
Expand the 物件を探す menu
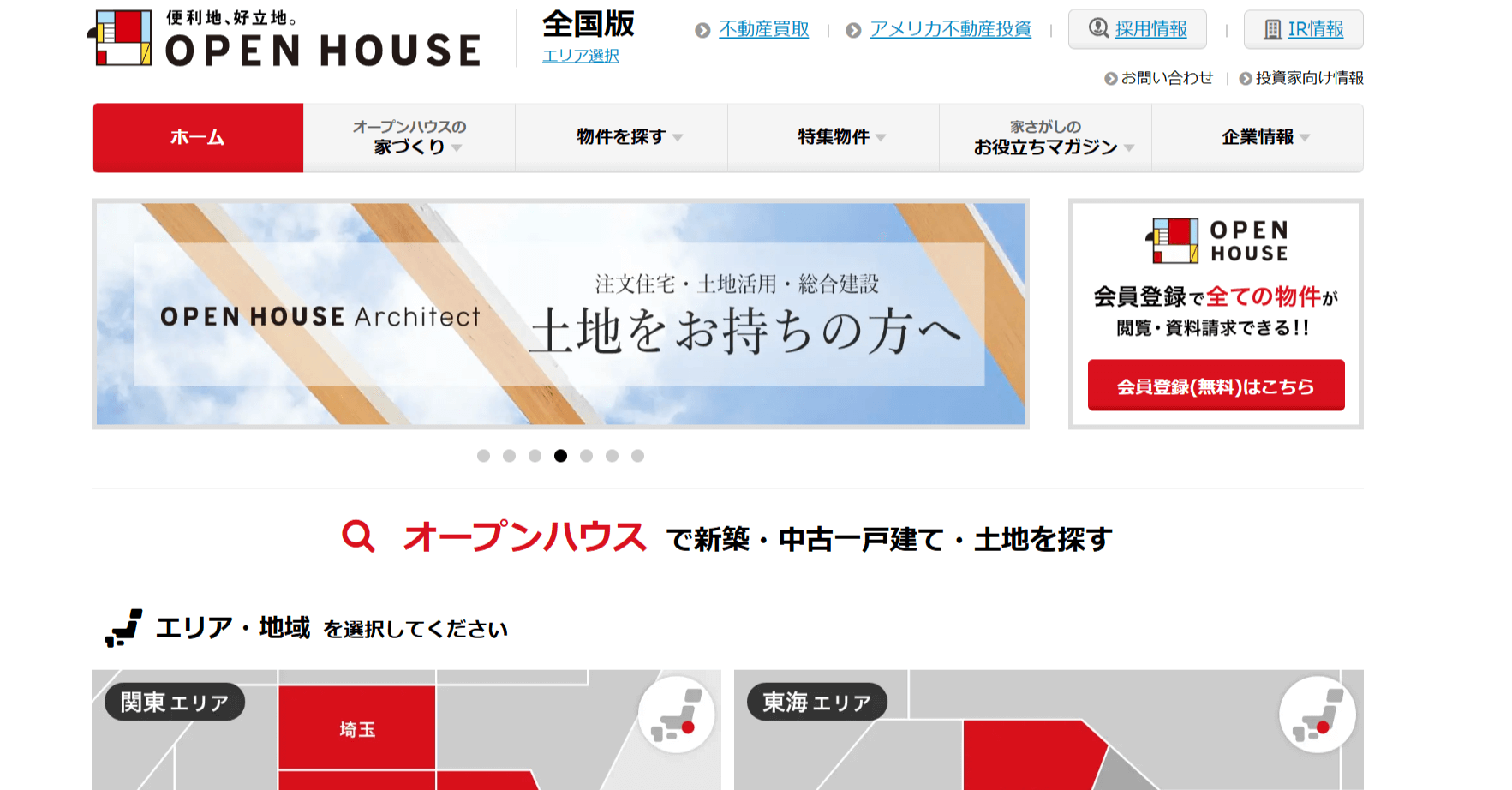point(621,138)
